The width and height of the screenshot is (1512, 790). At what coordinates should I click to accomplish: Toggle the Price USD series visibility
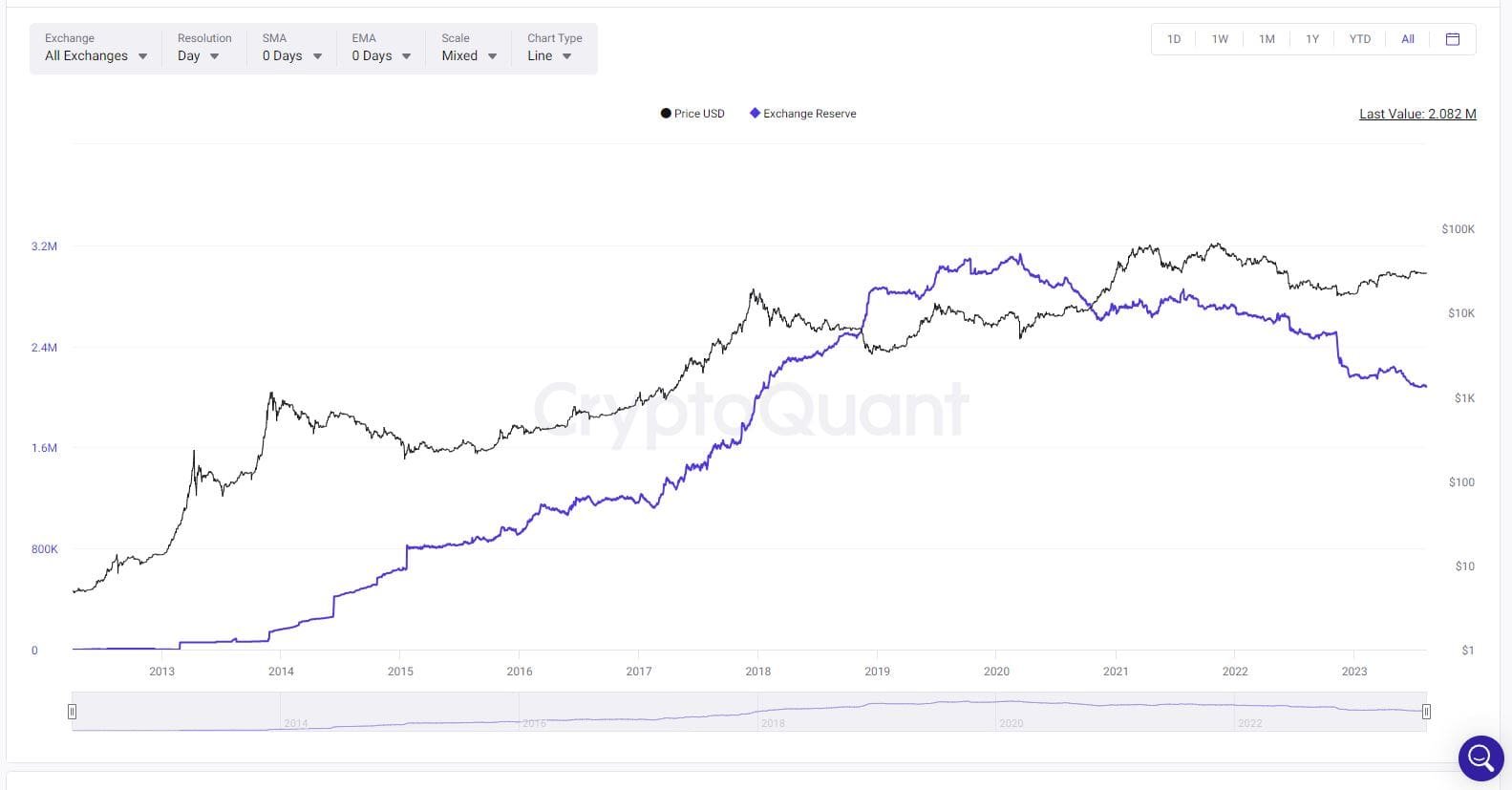(692, 113)
